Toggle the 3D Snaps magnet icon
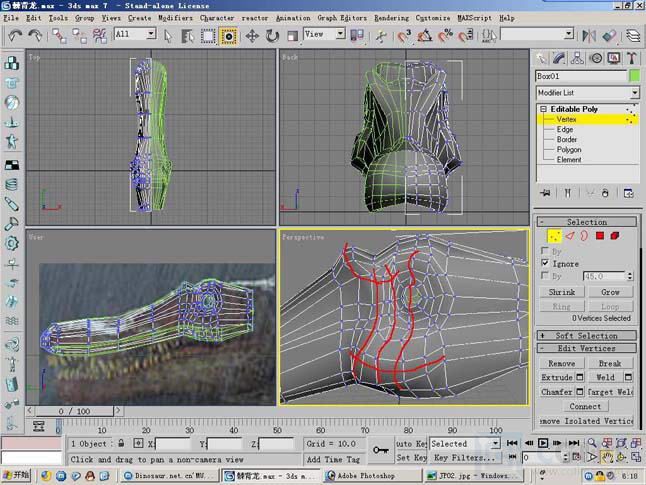646x485 pixels. pyautogui.click(x=404, y=36)
